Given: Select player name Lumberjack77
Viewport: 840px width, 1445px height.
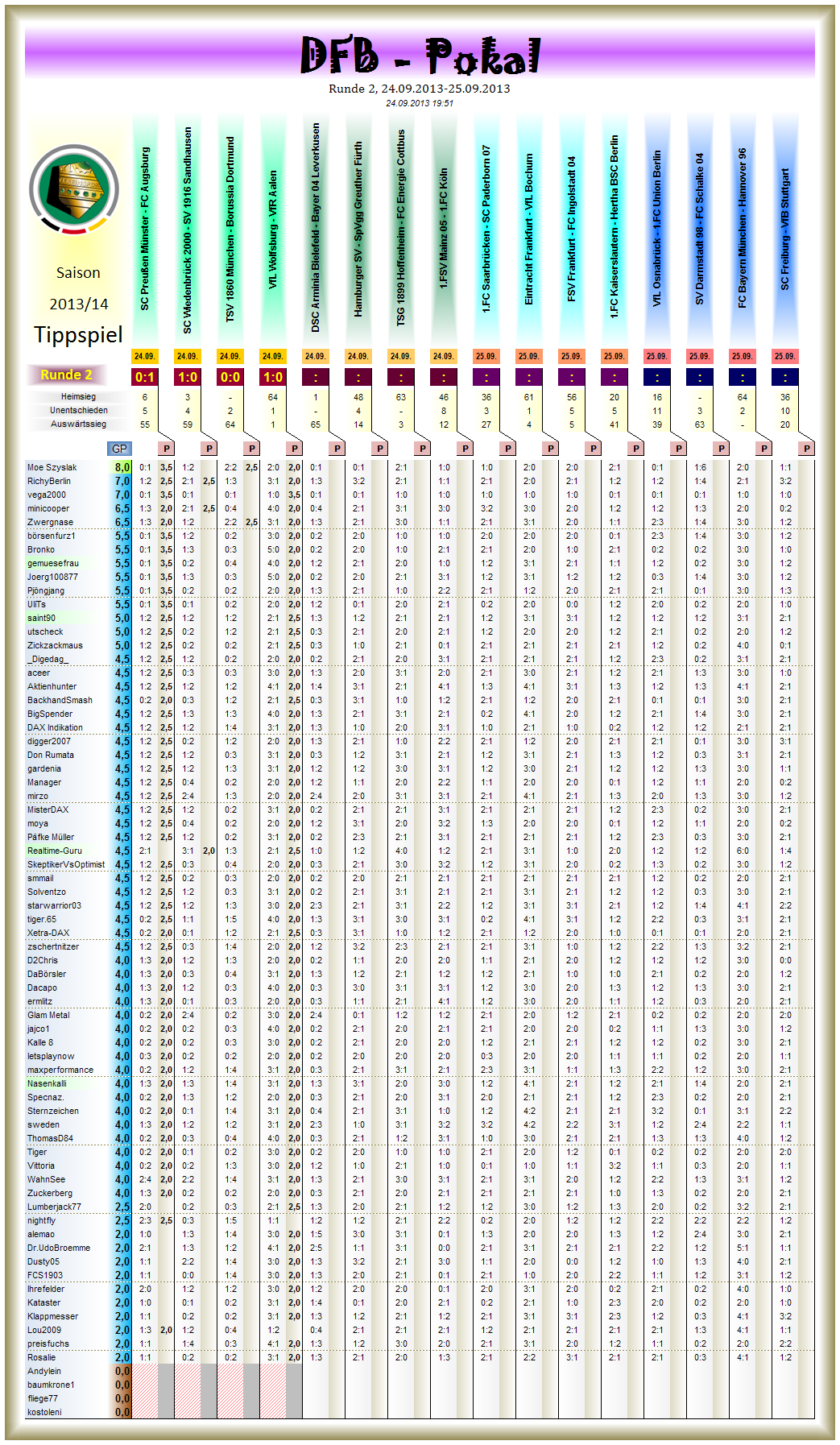Looking at the screenshot, I should tap(54, 1207).
